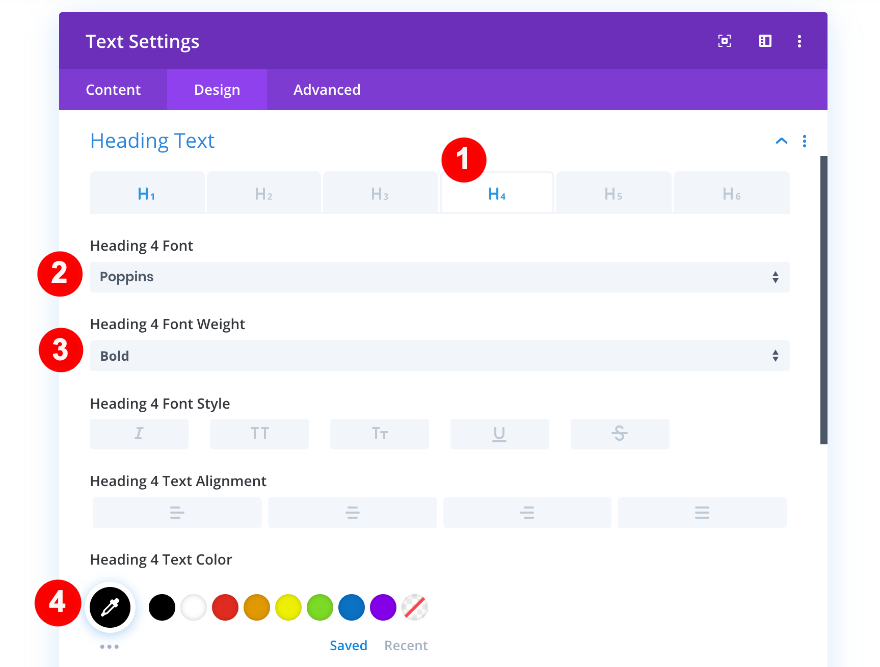This screenshot has width=880, height=667.
Task: Open Heading Text section options menu
Action: click(805, 141)
